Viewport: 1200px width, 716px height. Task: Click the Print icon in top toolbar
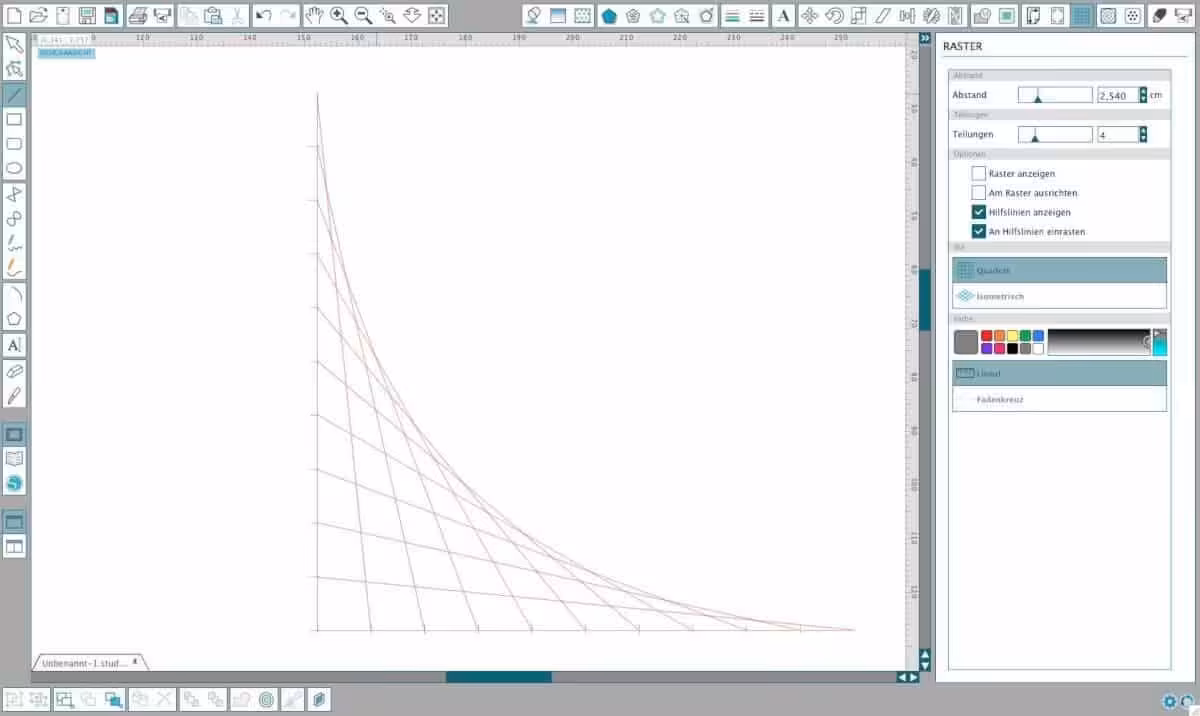coord(138,15)
